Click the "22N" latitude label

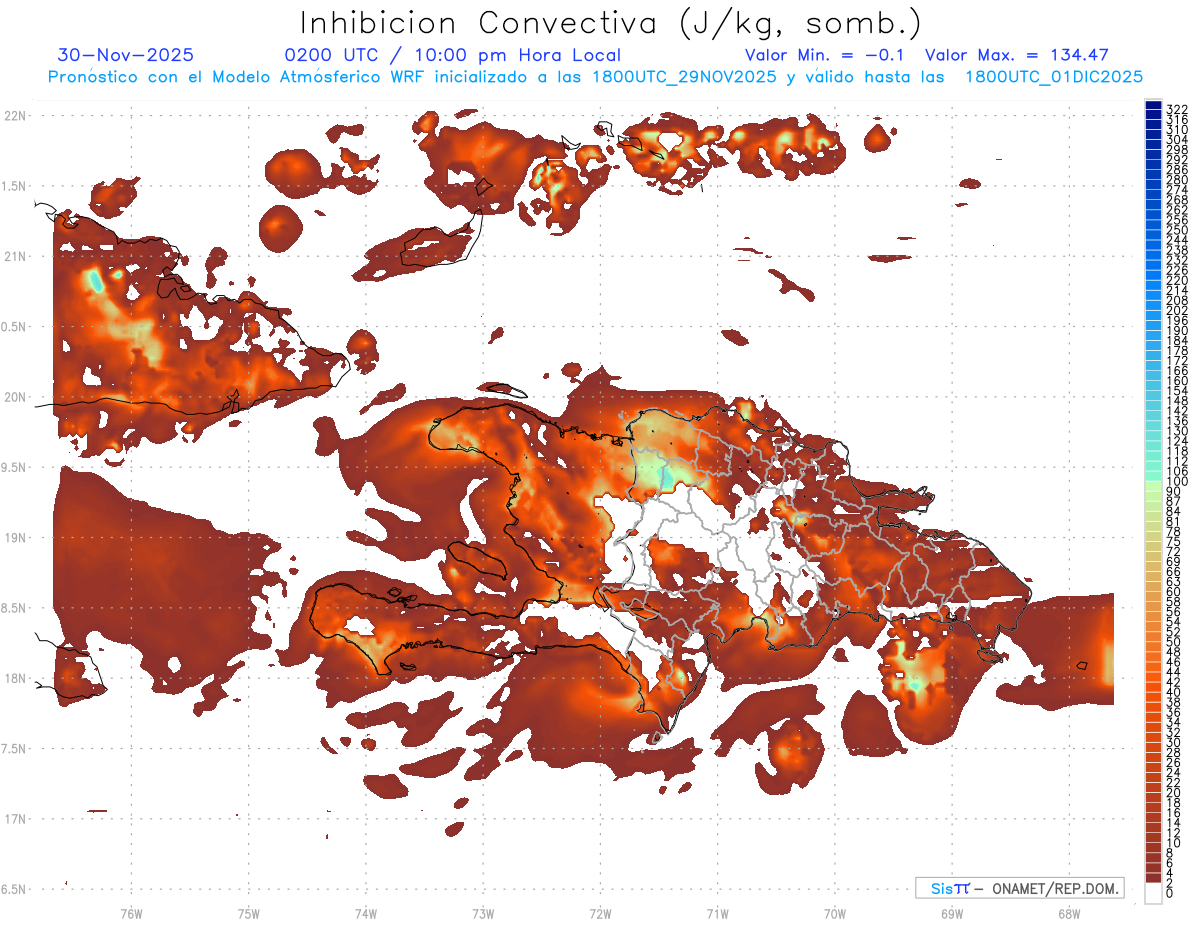[x=14, y=116]
